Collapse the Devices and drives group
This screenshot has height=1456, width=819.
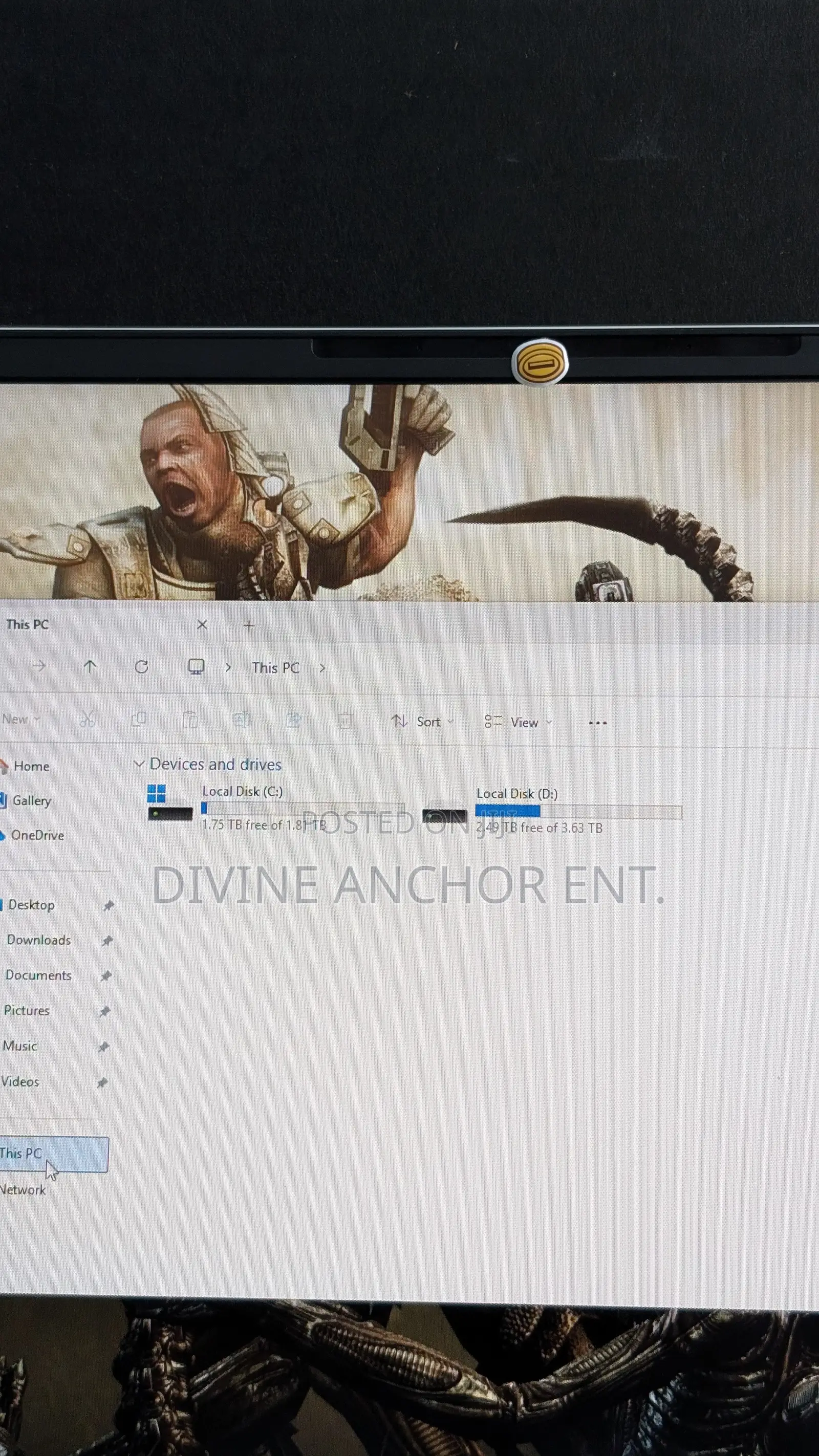pyautogui.click(x=139, y=764)
